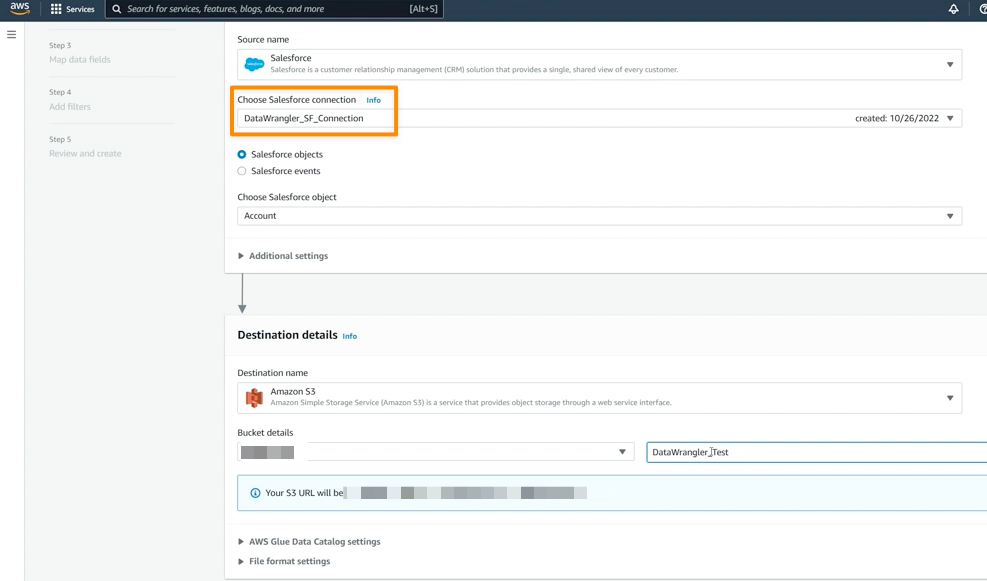Click the 'Bucket details' label
The image size is (987, 581).
(x=265, y=432)
